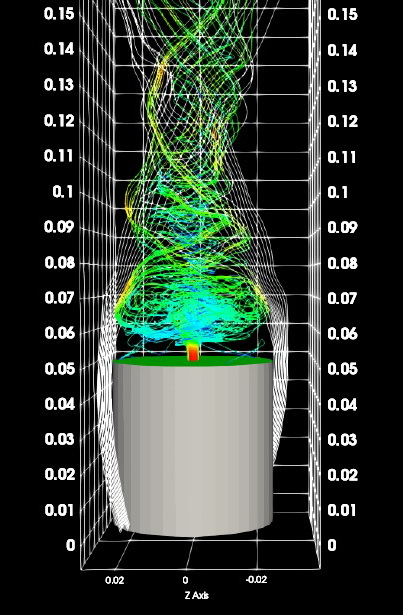
Task: Click the 0.01 label on left scale
Action: point(59,510)
